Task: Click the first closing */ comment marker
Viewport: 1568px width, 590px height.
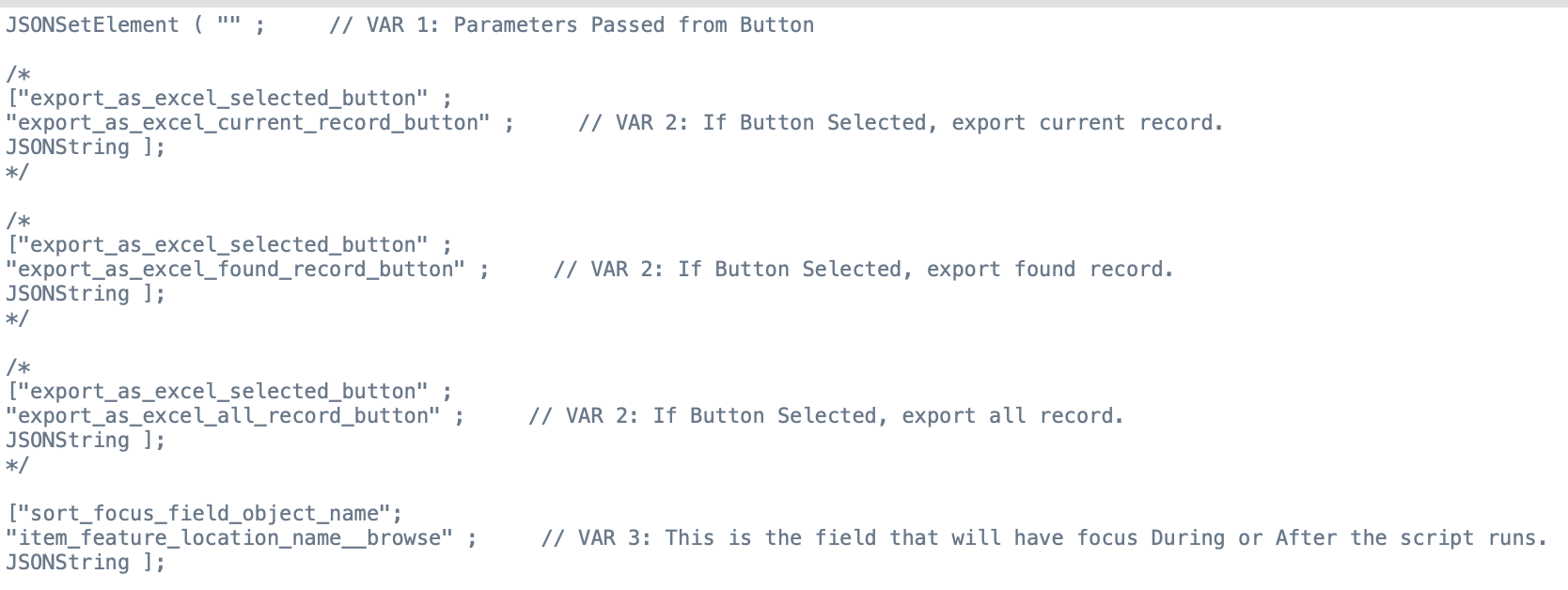Action: pyautogui.click(x=18, y=172)
